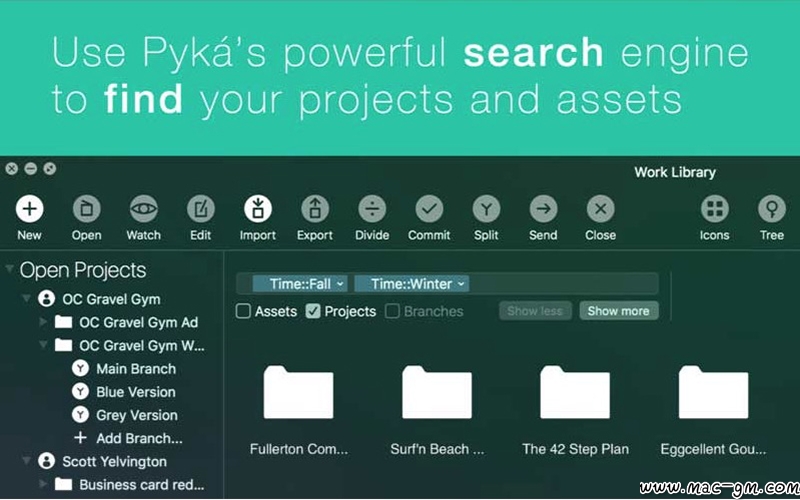
Task: Collapse the Scott Yelvington node
Action: [27, 461]
